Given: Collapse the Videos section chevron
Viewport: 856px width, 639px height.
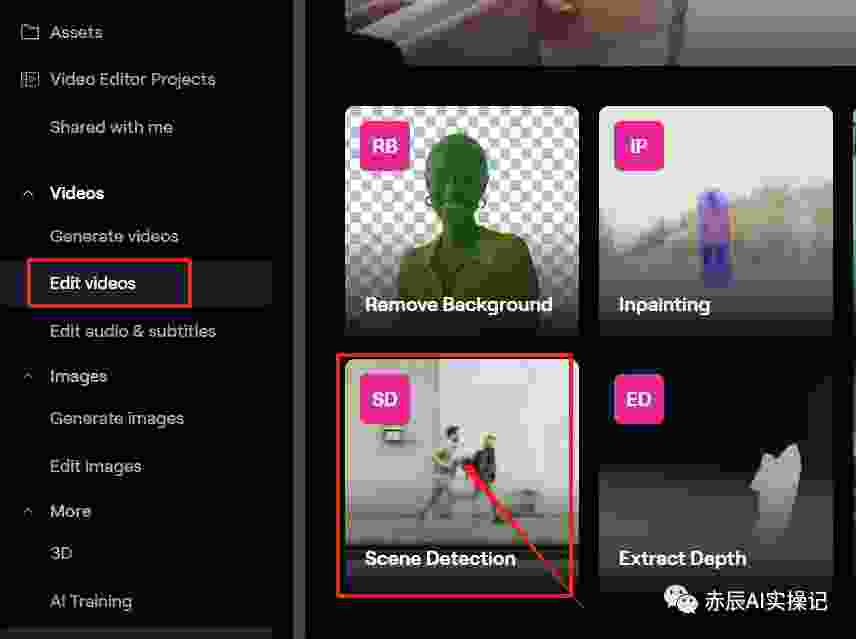Looking at the screenshot, I should pos(28,194).
